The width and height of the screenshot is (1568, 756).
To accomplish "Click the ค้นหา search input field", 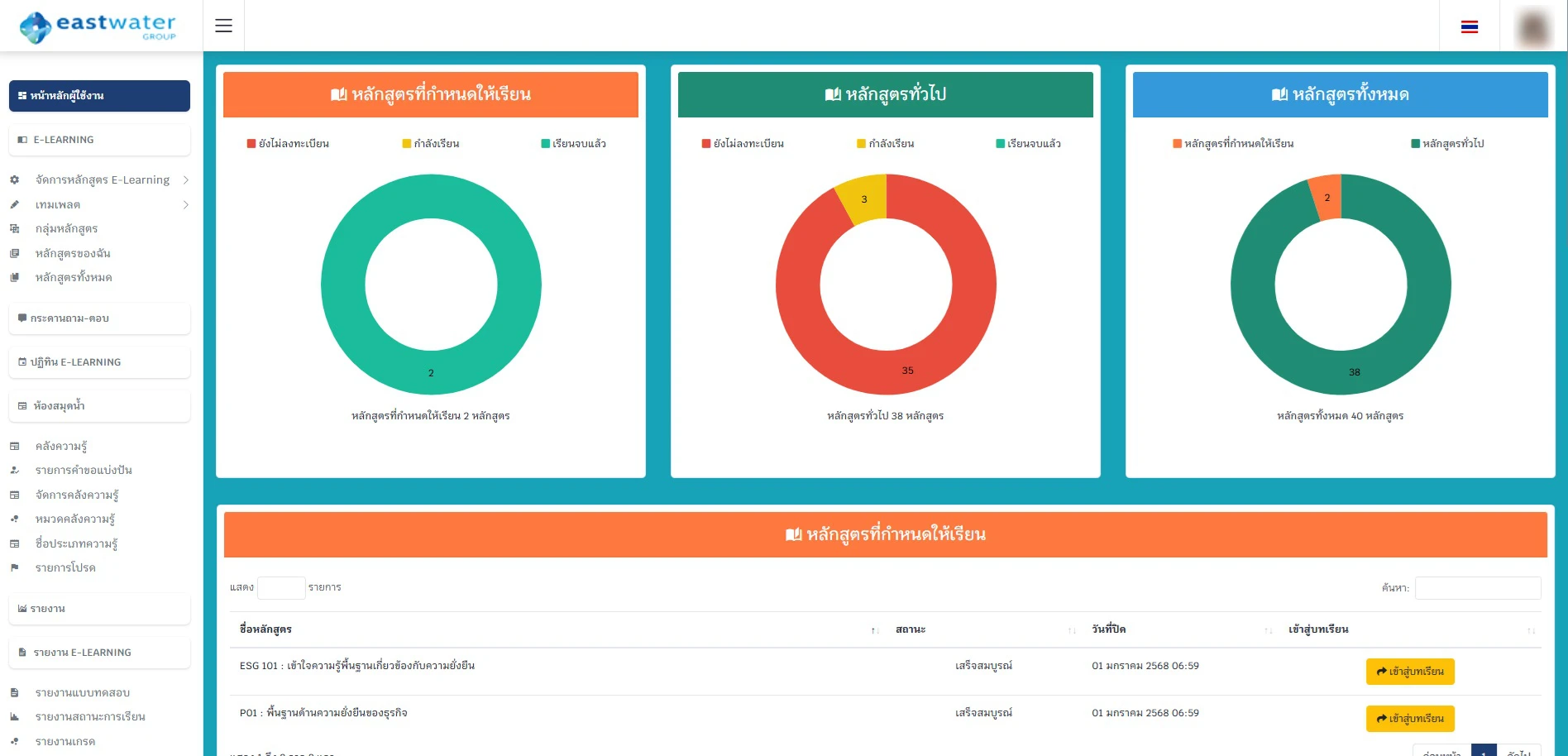I will click(1477, 588).
